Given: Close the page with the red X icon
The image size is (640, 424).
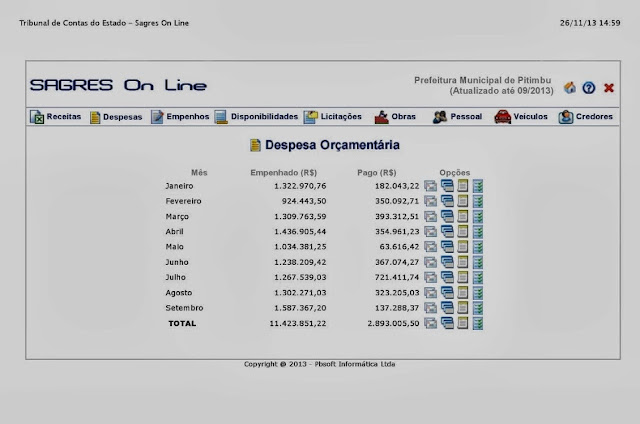Looking at the screenshot, I should pos(609,88).
